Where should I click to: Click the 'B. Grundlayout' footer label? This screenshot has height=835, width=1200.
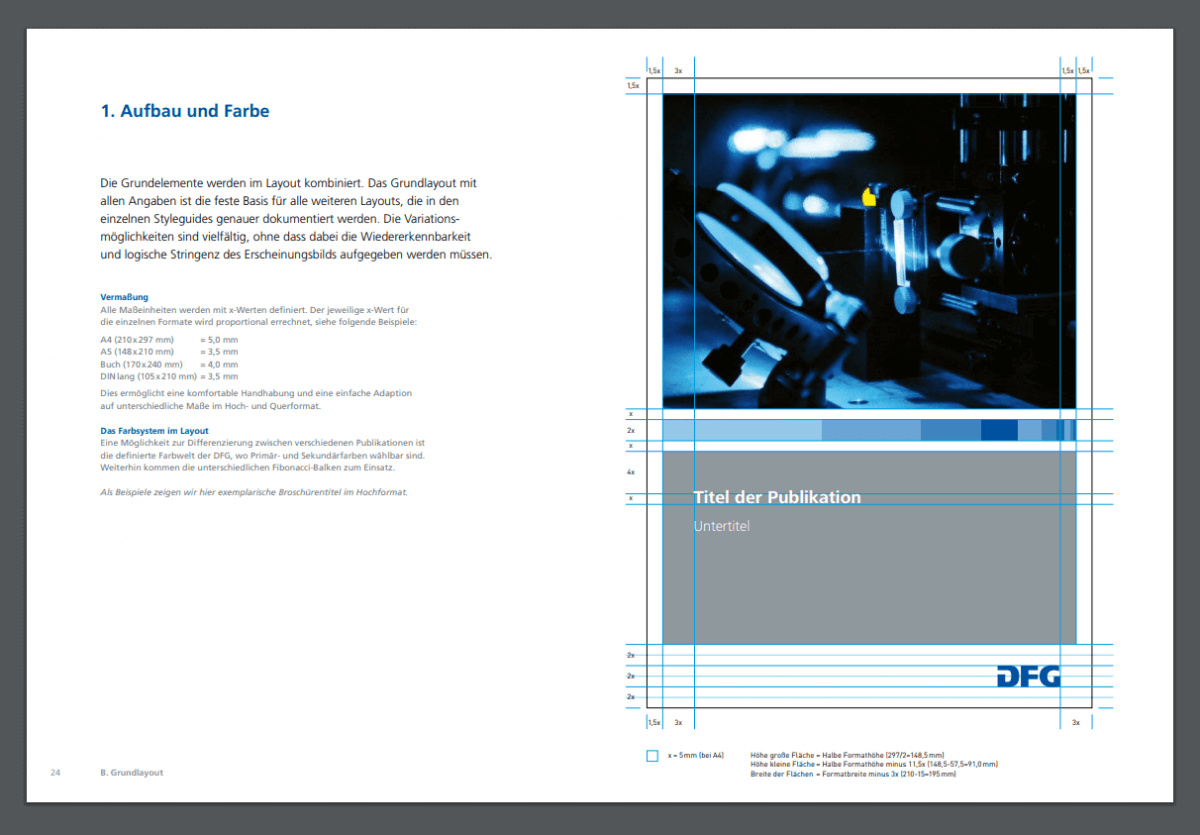(132, 773)
